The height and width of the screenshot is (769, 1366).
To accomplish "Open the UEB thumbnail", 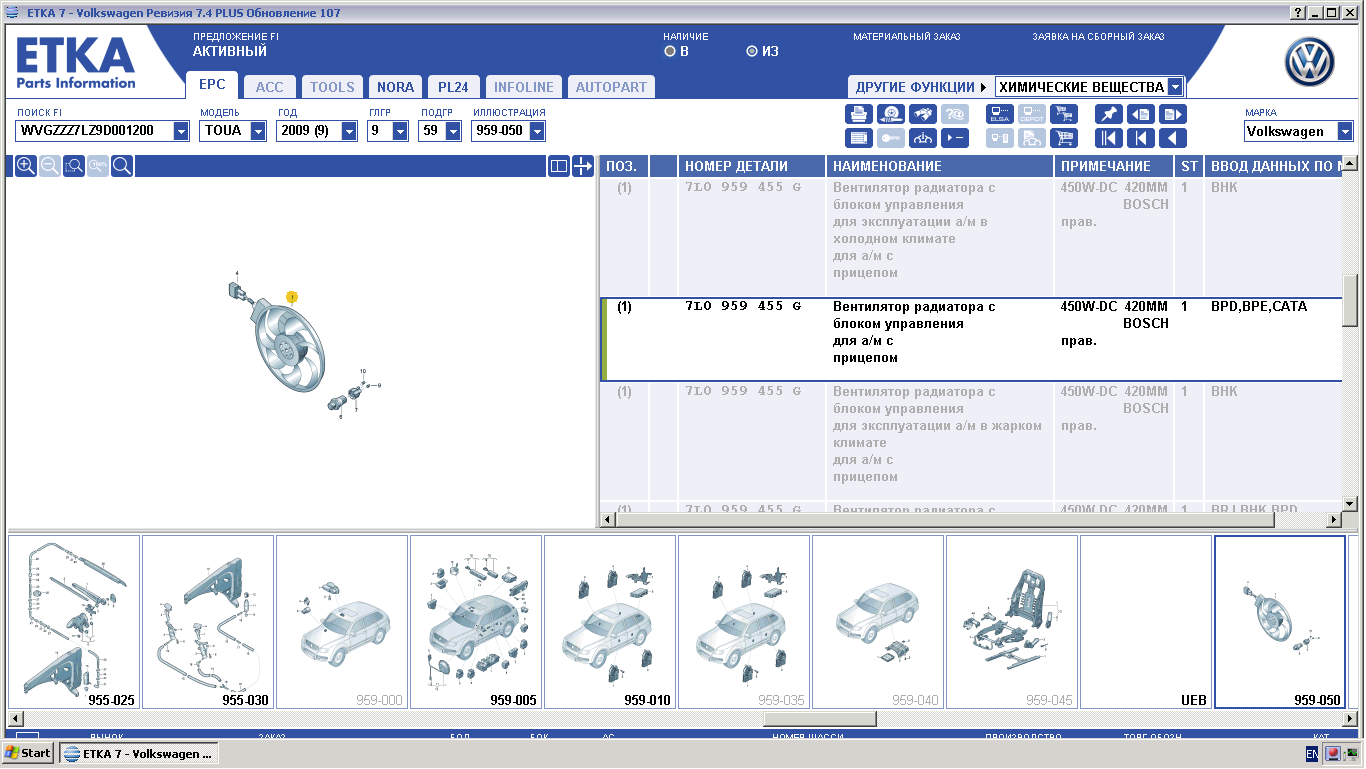I will pyautogui.click(x=1146, y=622).
